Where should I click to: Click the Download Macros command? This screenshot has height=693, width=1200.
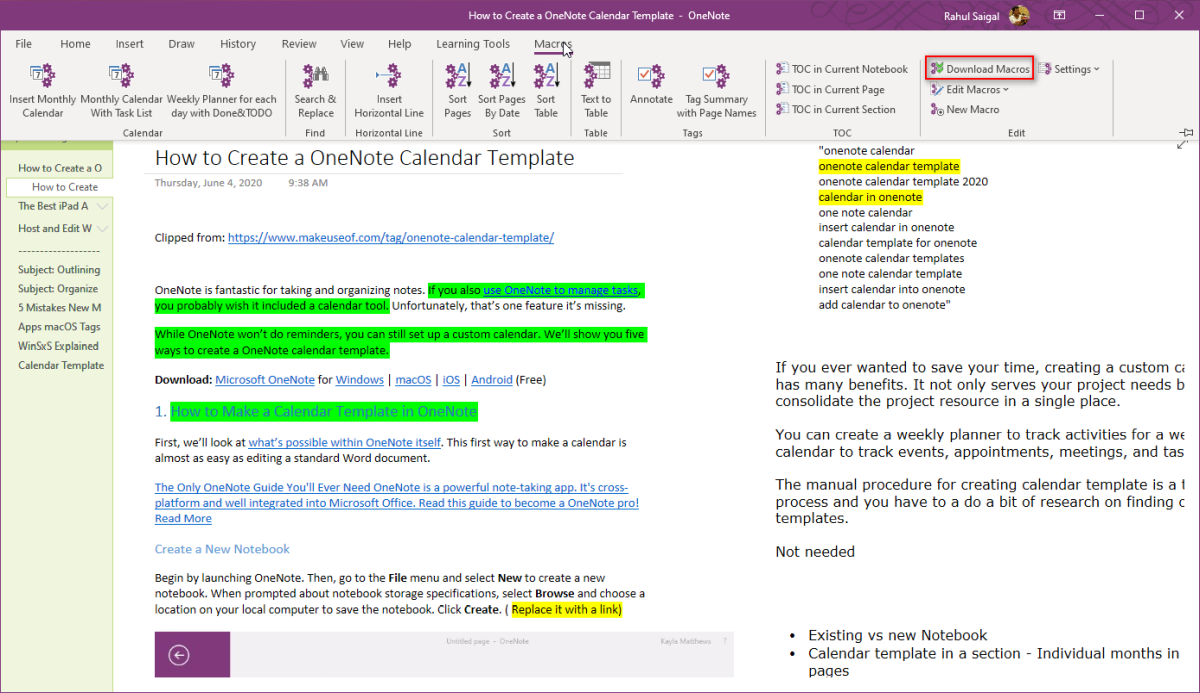(x=978, y=68)
